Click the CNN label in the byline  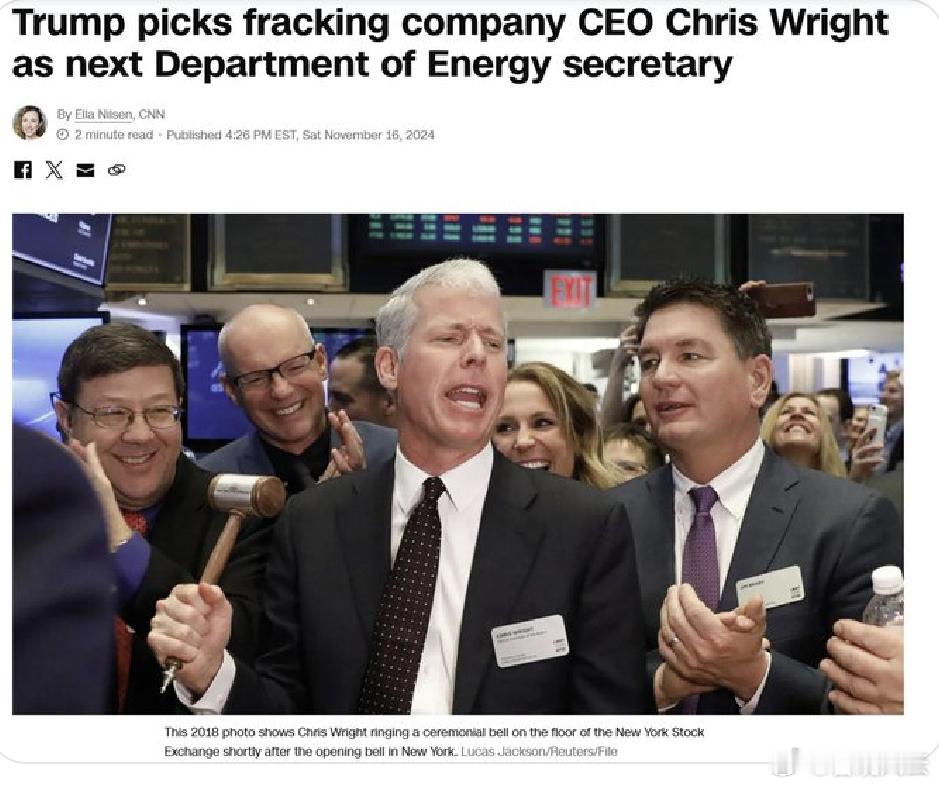(152, 114)
